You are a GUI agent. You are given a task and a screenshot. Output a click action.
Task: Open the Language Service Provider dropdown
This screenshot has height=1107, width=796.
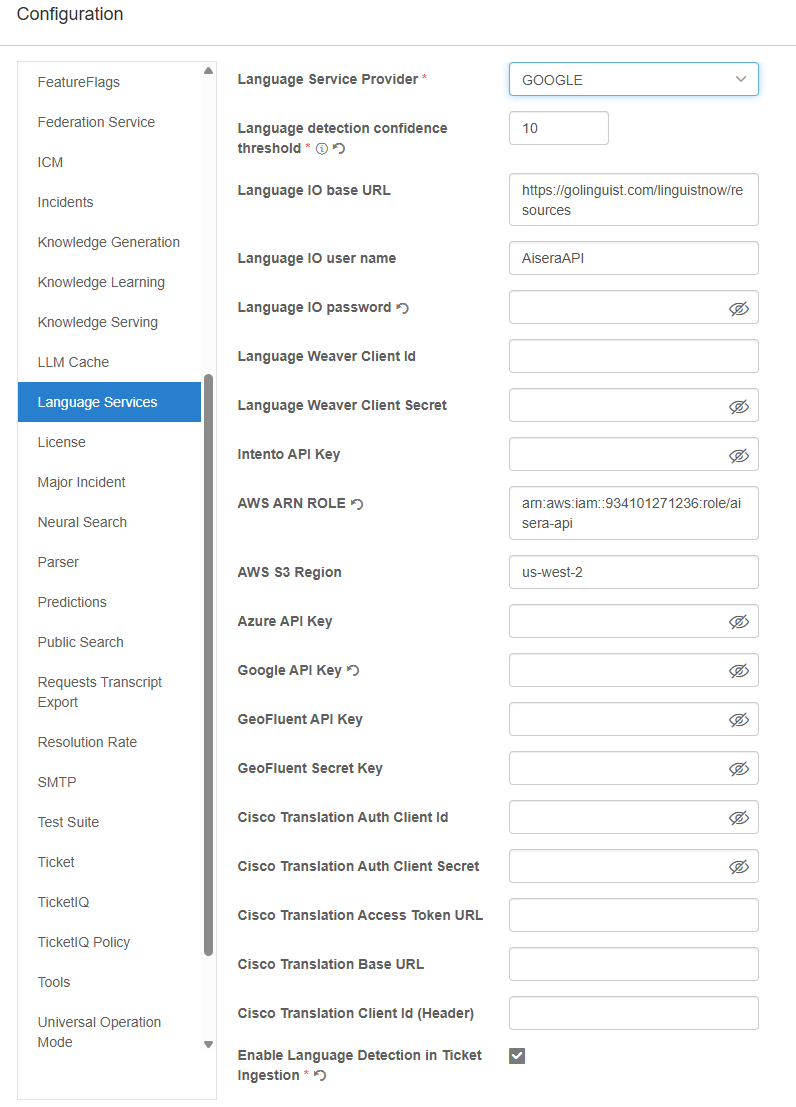pyautogui.click(x=633, y=80)
